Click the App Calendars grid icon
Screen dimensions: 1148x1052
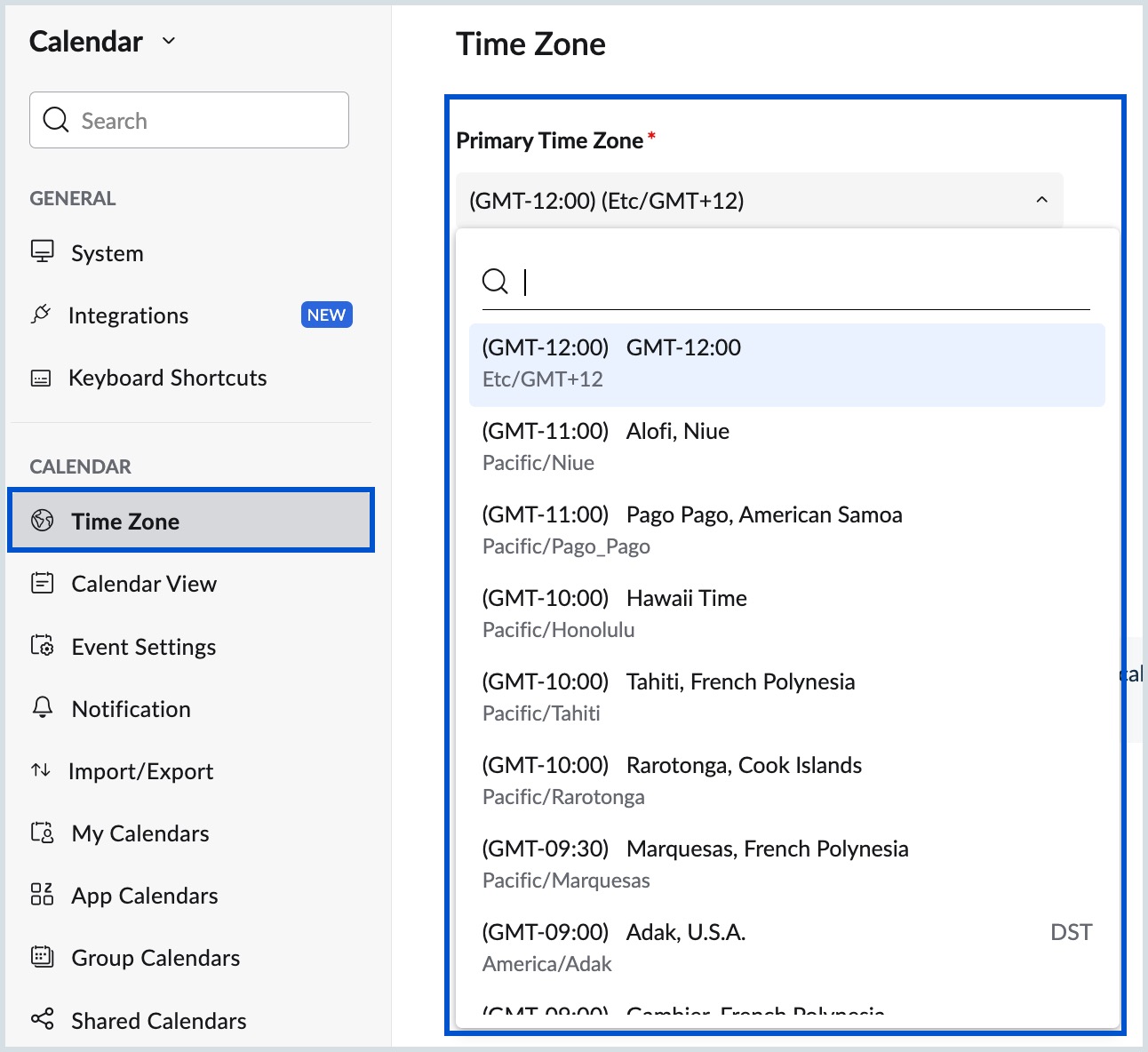coord(42,895)
